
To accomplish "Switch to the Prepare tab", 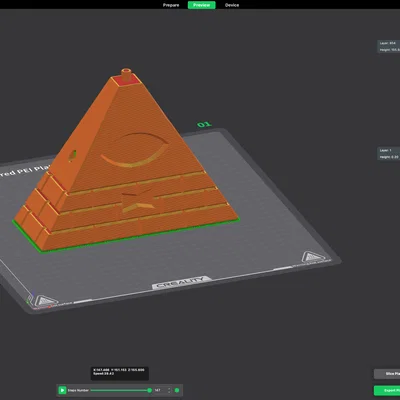I will pos(171,5).
